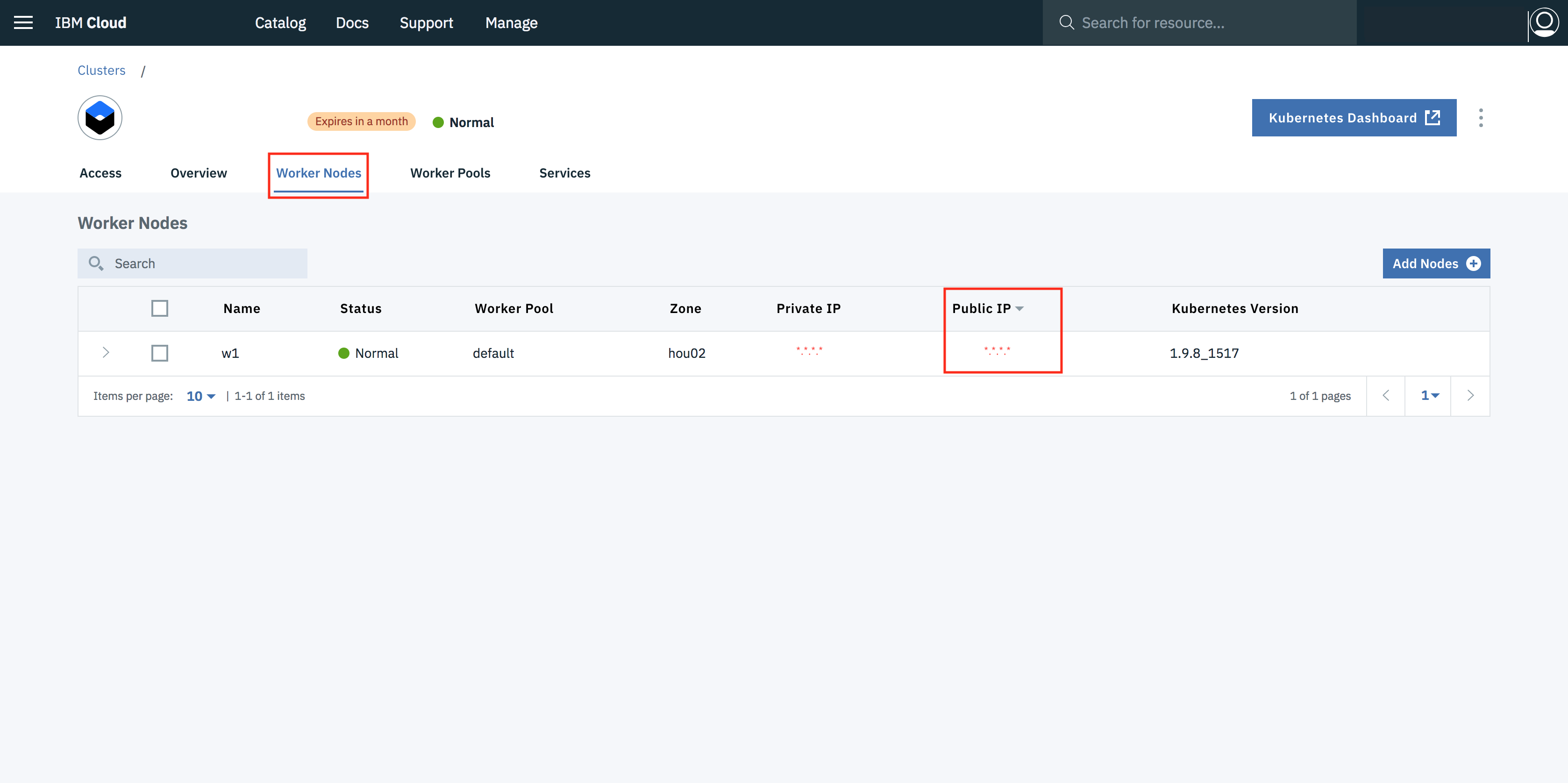Open the Overview tab
1568x783 pixels.
tap(199, 173)
